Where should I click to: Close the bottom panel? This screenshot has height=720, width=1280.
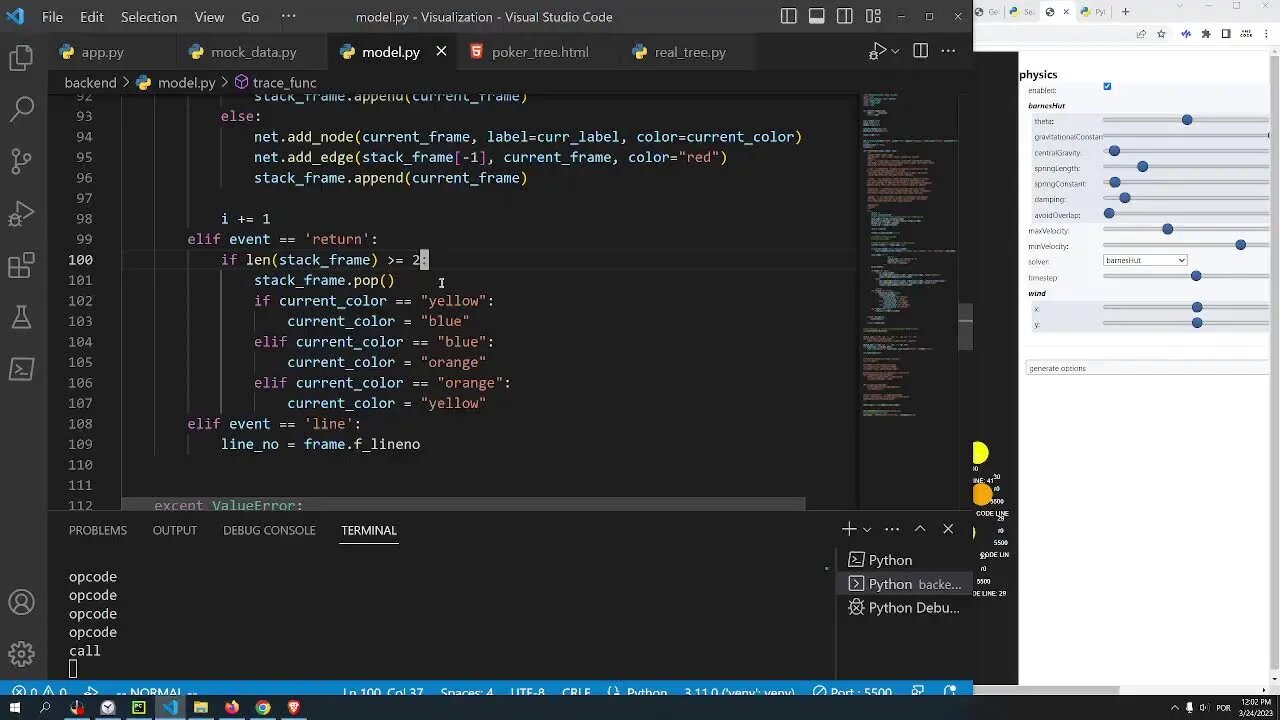(x=948, y=529)
